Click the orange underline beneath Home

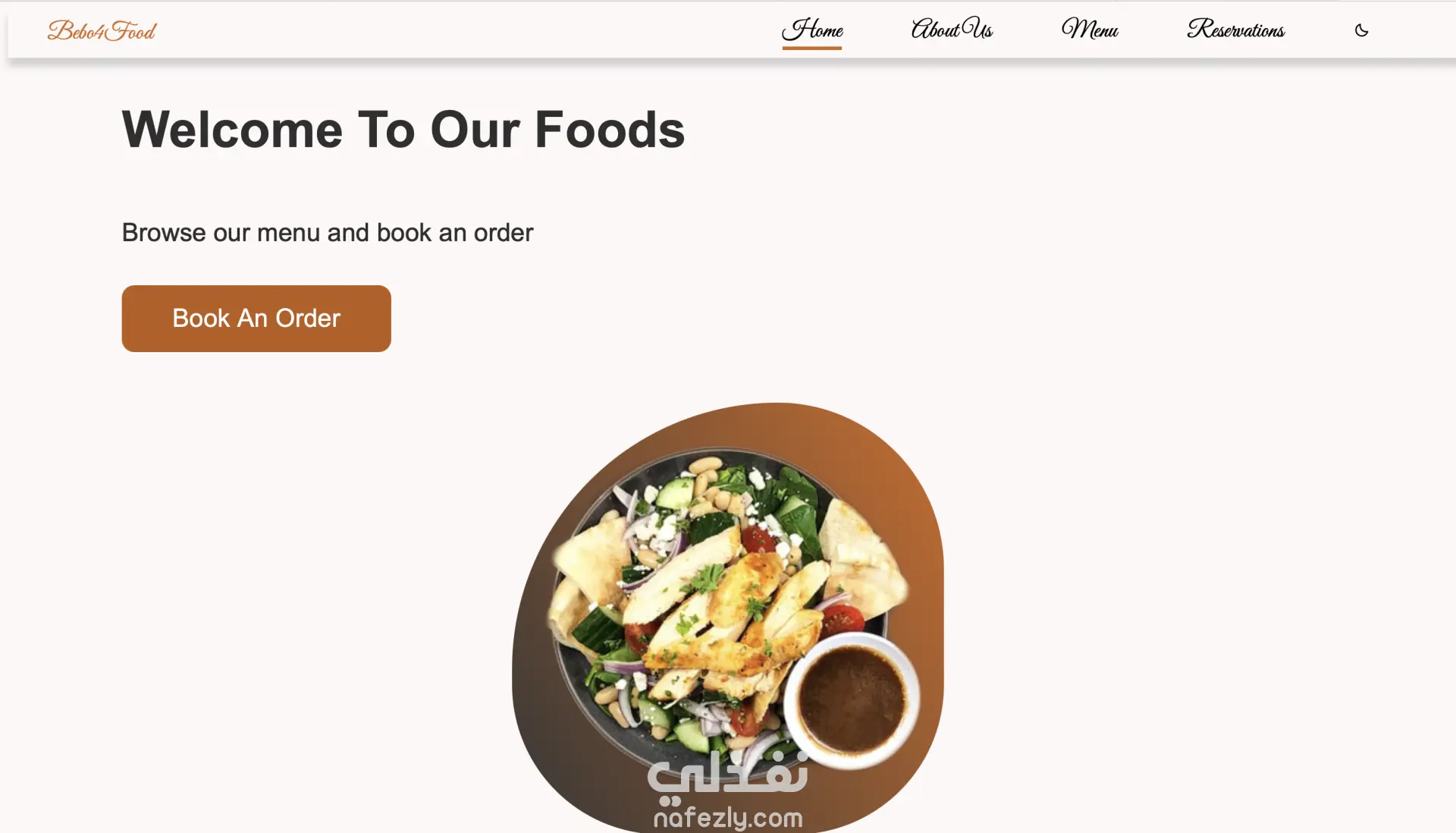pyautogui.click(x=812, y=48)
